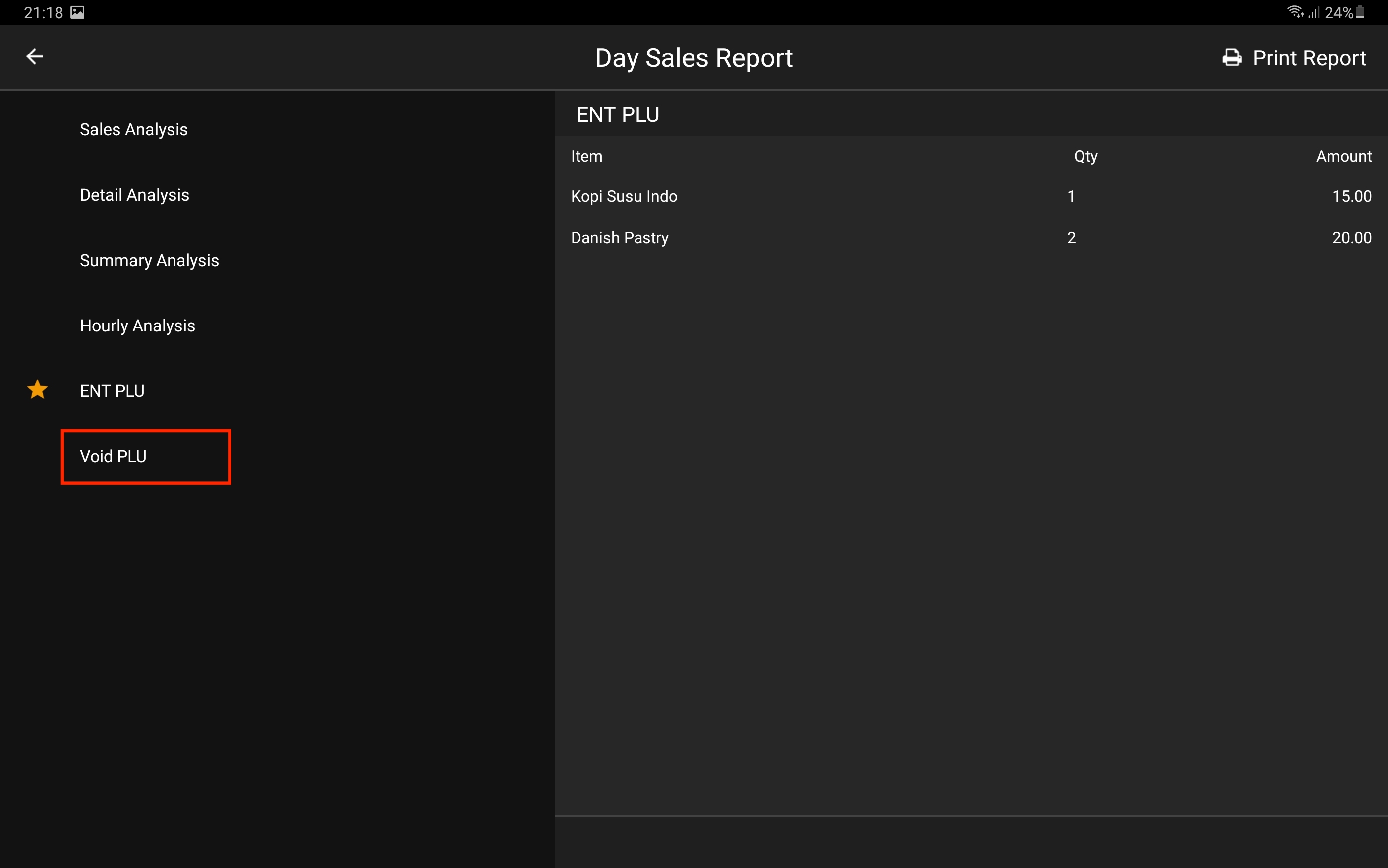
Task: Tap the gallery image icon in status bar
Action: pos(77,12)
